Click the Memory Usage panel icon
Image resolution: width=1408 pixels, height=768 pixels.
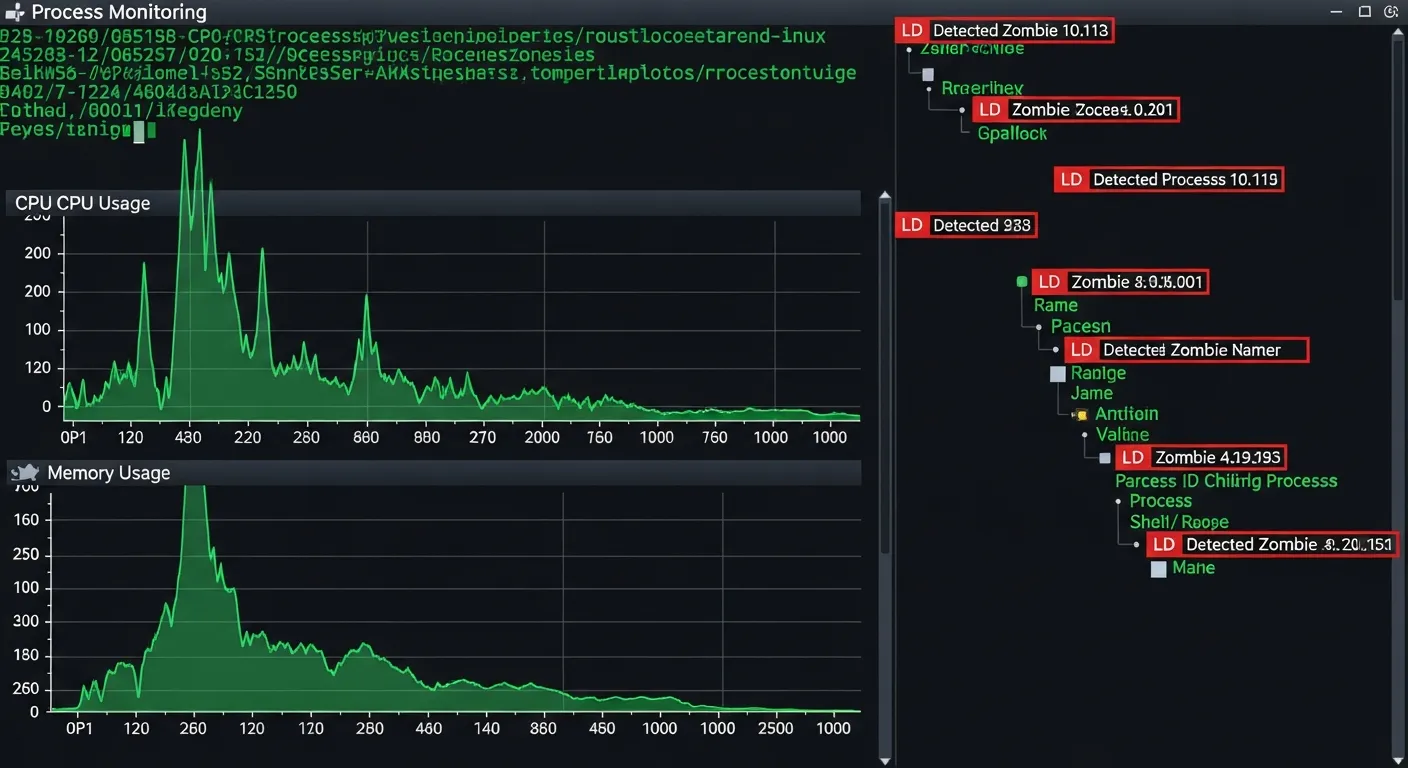tap(25, 472)
